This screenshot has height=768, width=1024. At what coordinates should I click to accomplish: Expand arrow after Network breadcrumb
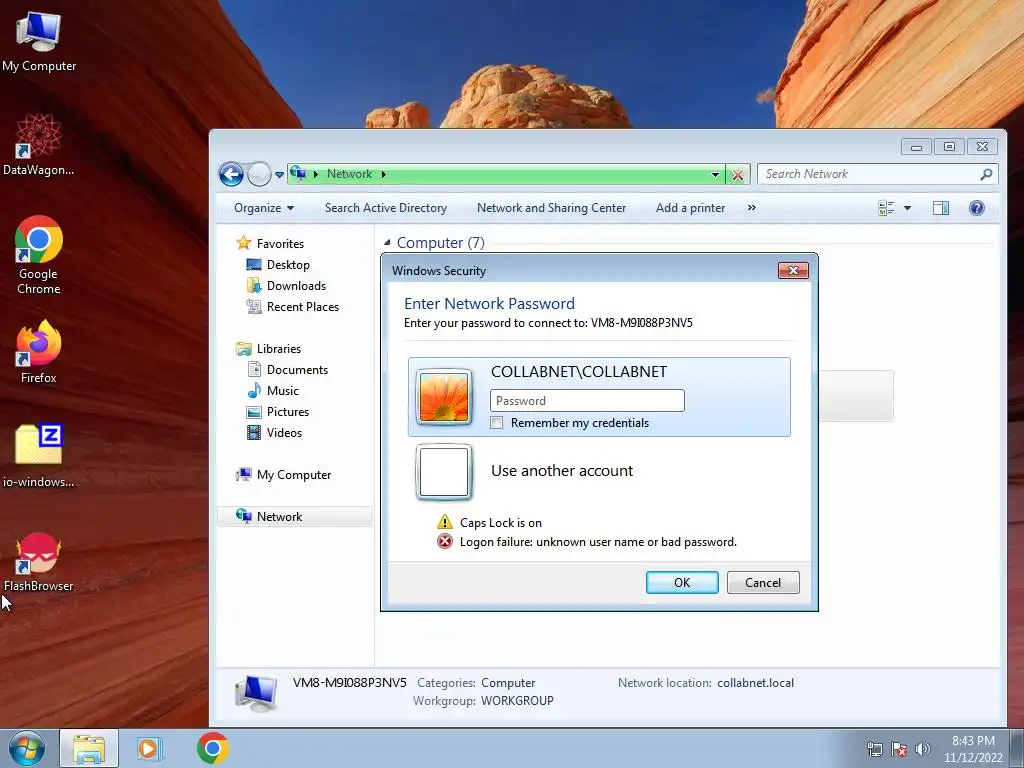[383, 174]
